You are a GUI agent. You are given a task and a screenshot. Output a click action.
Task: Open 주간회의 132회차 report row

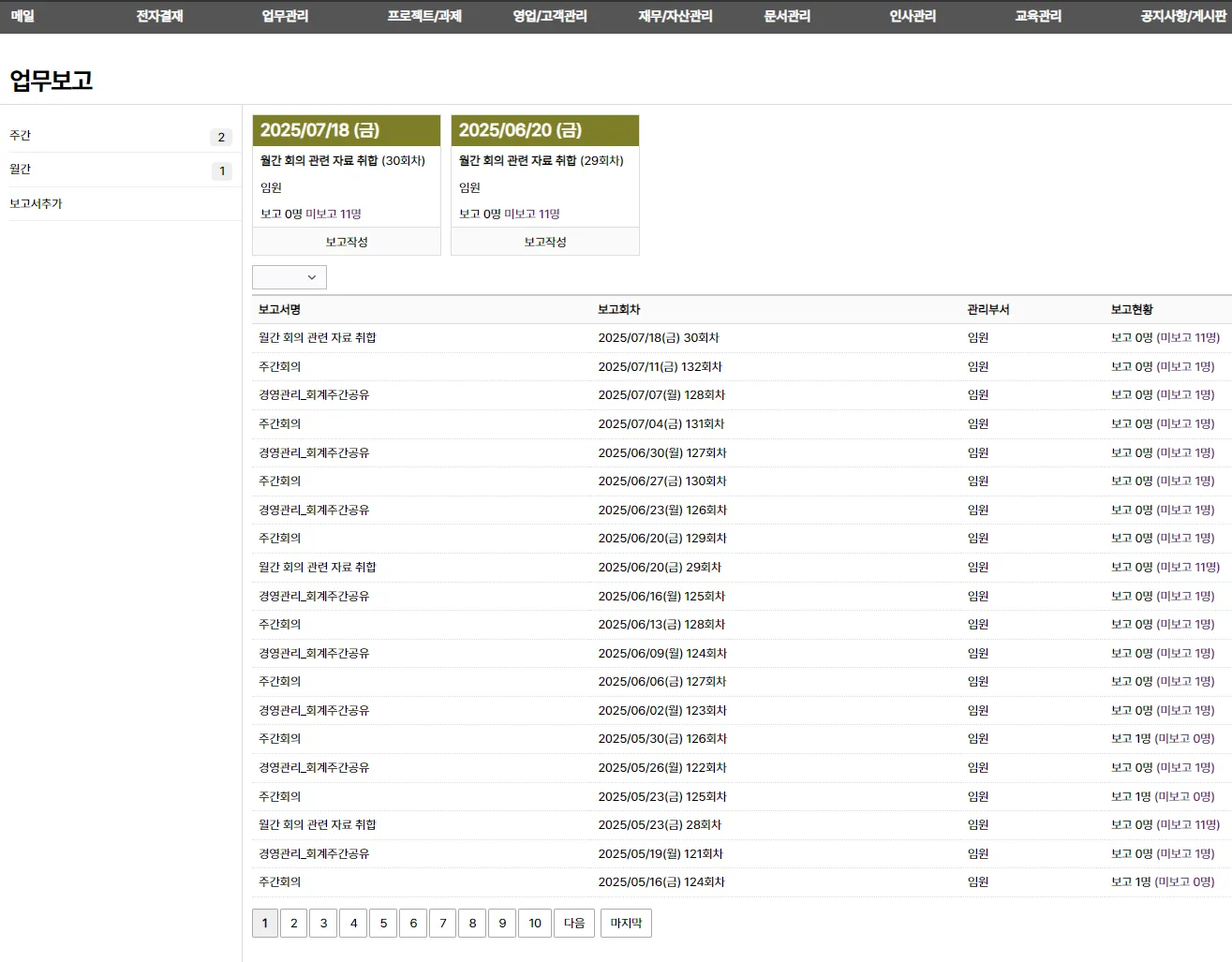[x=280, y=367]
